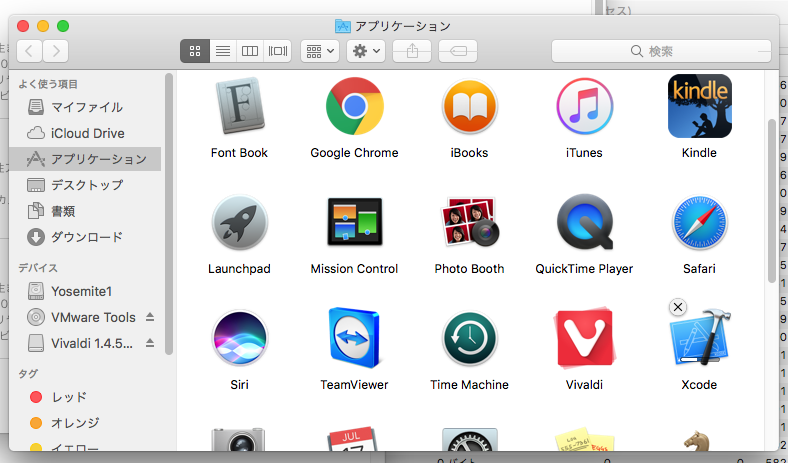Select the Mission Control icon
The width and height of the screenshot is (788, 463).
point(354,222)
